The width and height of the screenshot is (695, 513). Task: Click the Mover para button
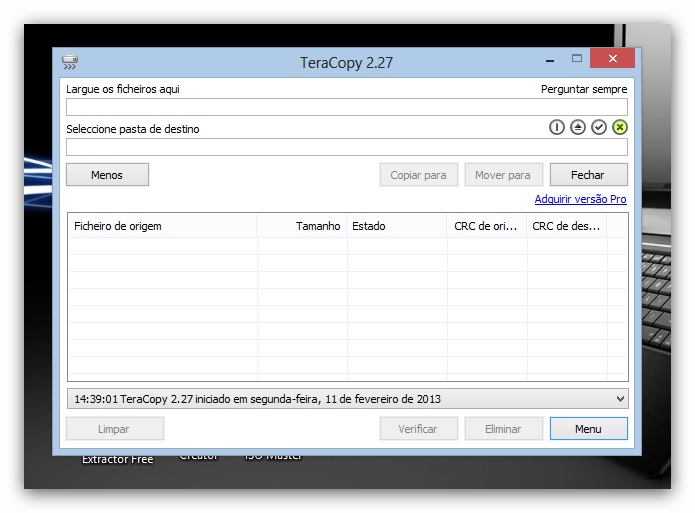[x=503, y=175]
